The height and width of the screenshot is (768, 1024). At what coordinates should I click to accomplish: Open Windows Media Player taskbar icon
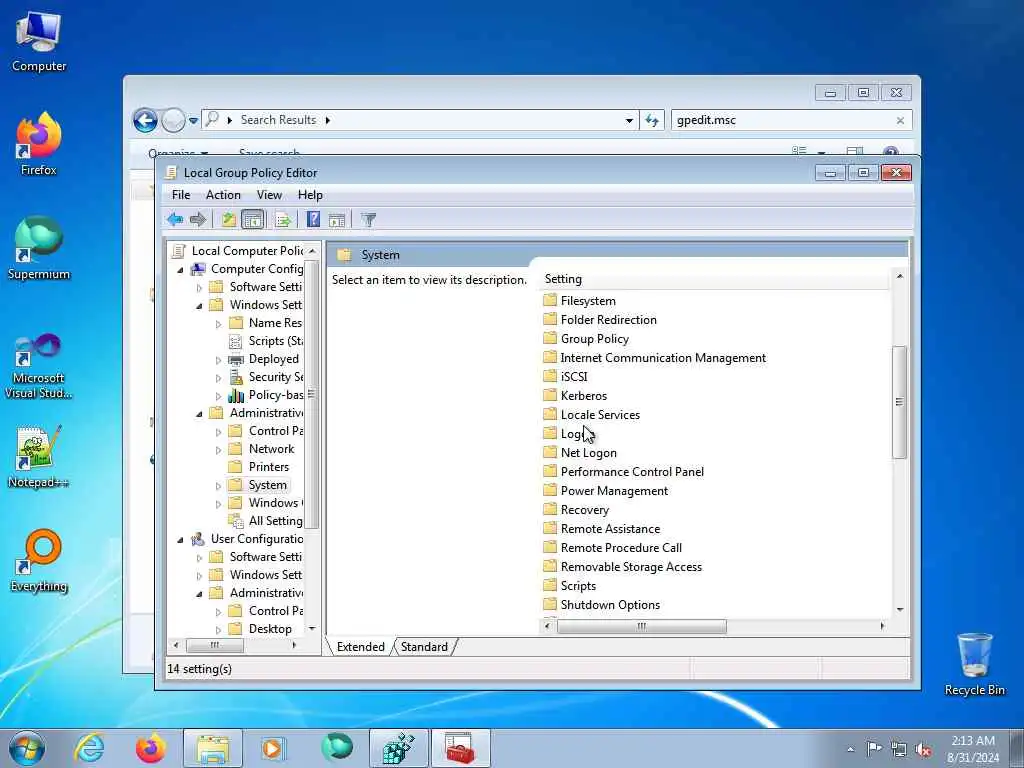tap(272, 748)
